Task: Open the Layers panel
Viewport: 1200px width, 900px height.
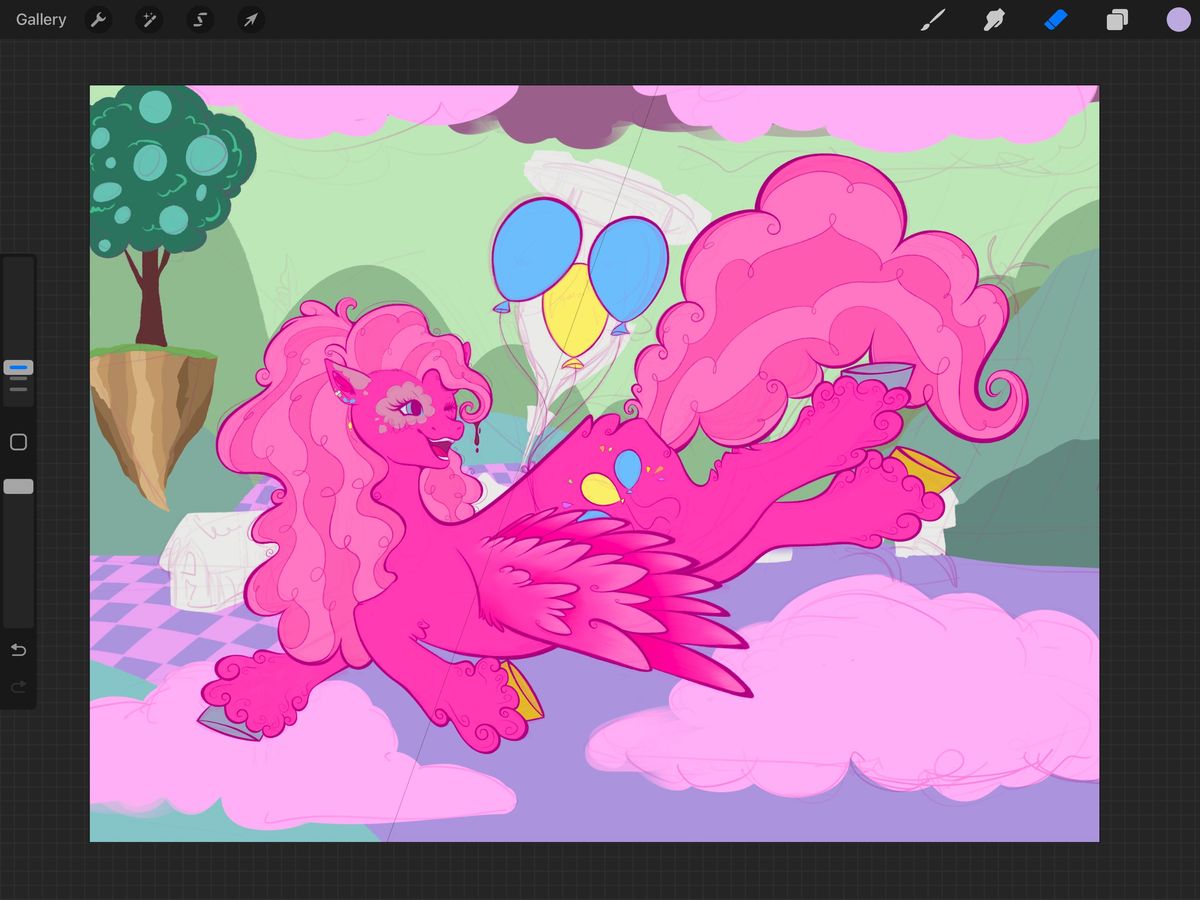Action: click(x=1117, y=20)
